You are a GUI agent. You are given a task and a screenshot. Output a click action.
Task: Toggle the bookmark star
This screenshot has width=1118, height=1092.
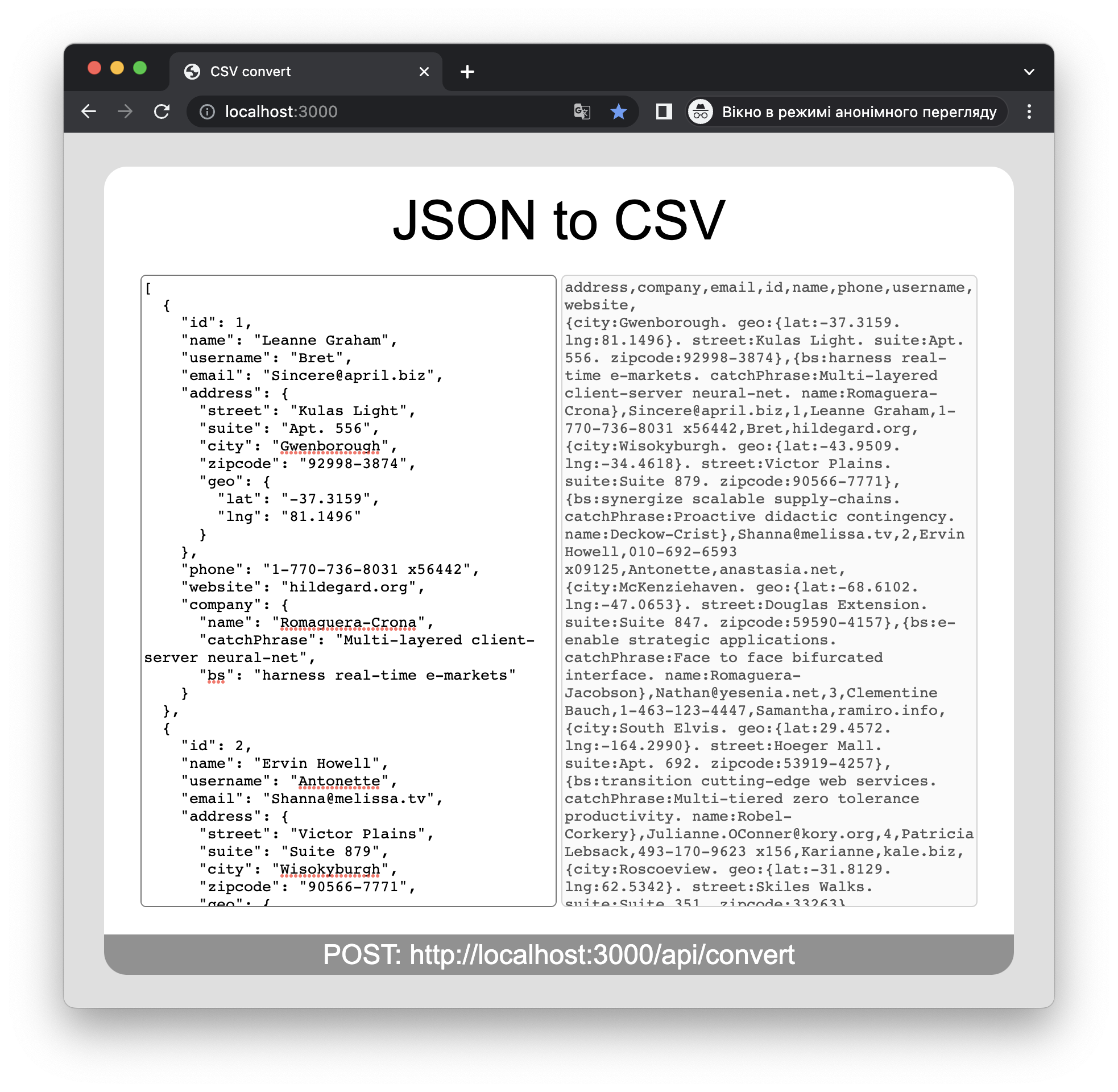tap(618, 111)
